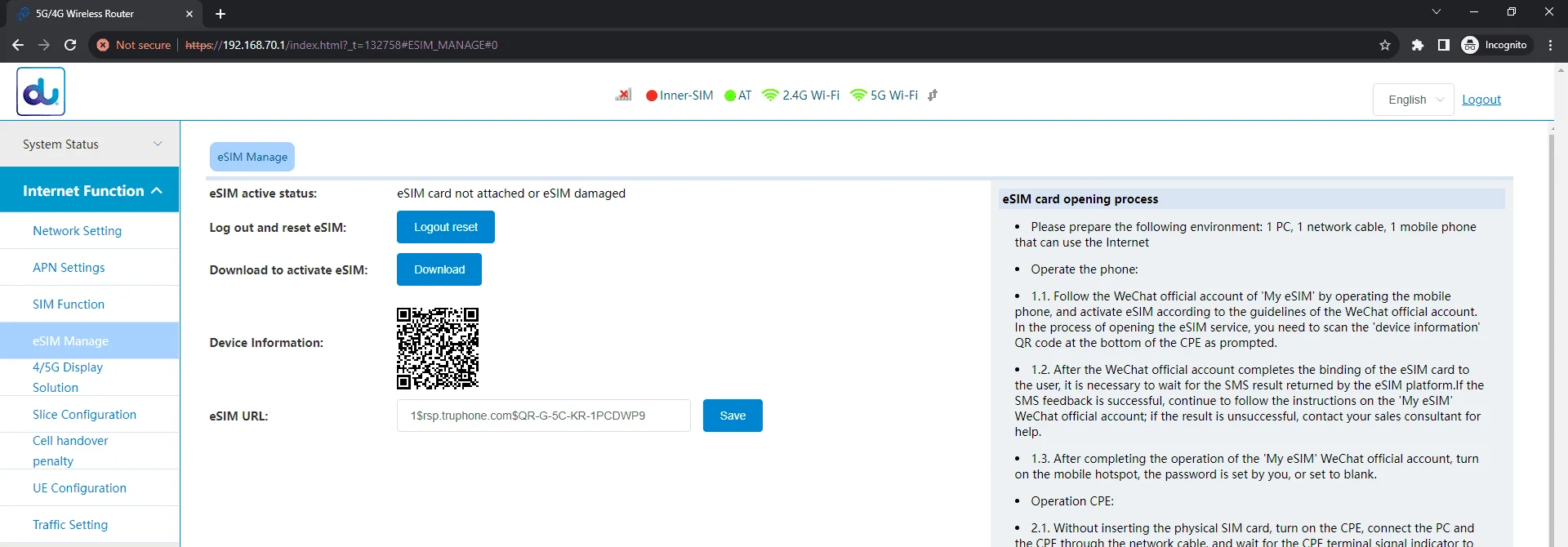Click the browser address bar URL
This screenshot has width=1568, height=547.
coord(341,45)
